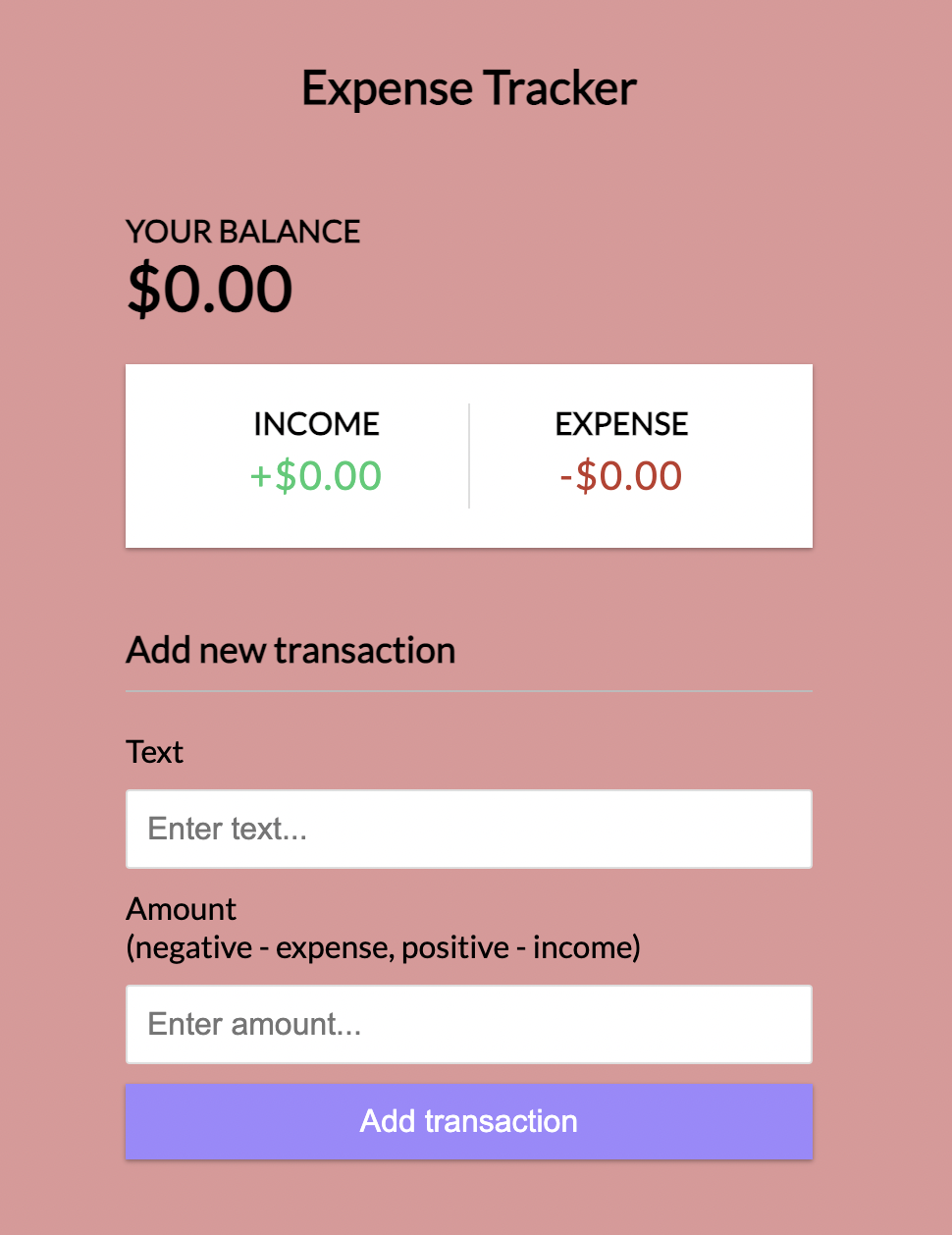Click the vertical divider between Income and Expense
The image size is (952, 1235).
click(x=469, y=456)
